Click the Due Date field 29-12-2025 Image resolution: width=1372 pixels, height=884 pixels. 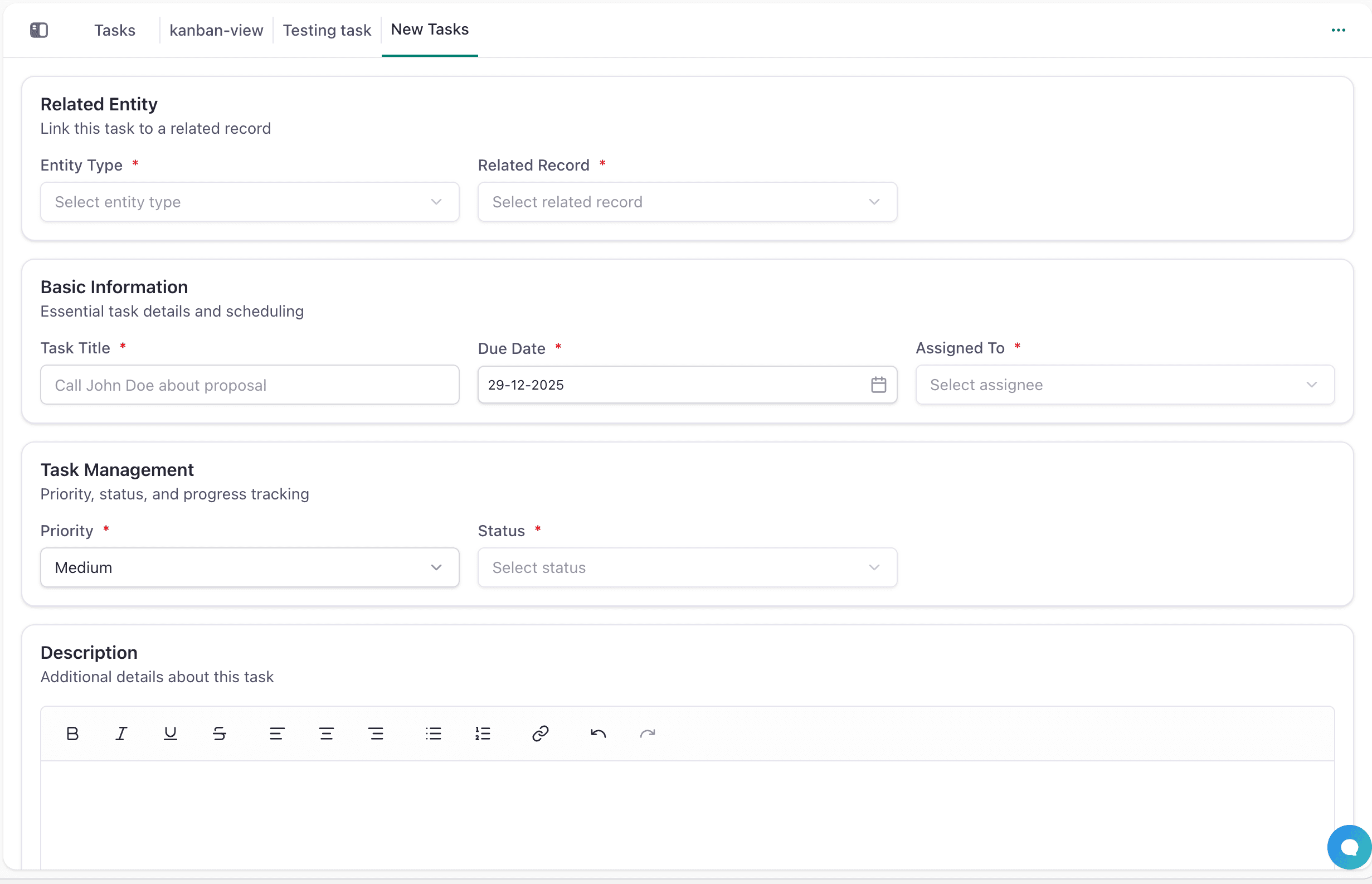(687, 385)
